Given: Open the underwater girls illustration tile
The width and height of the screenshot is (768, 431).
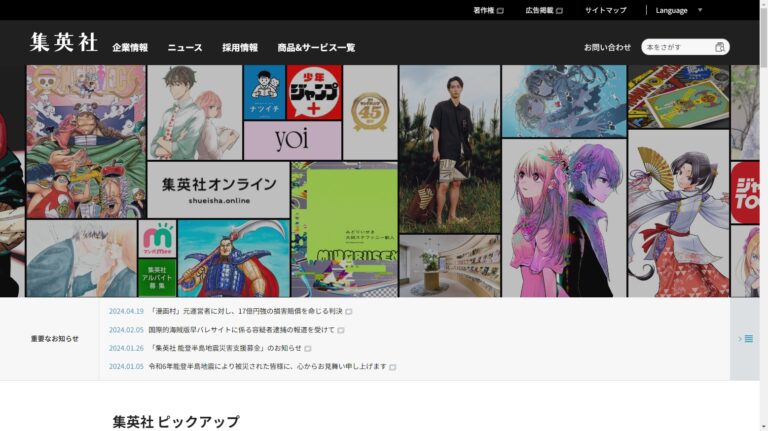Looking at the screenshot, I should click(564, 101).
